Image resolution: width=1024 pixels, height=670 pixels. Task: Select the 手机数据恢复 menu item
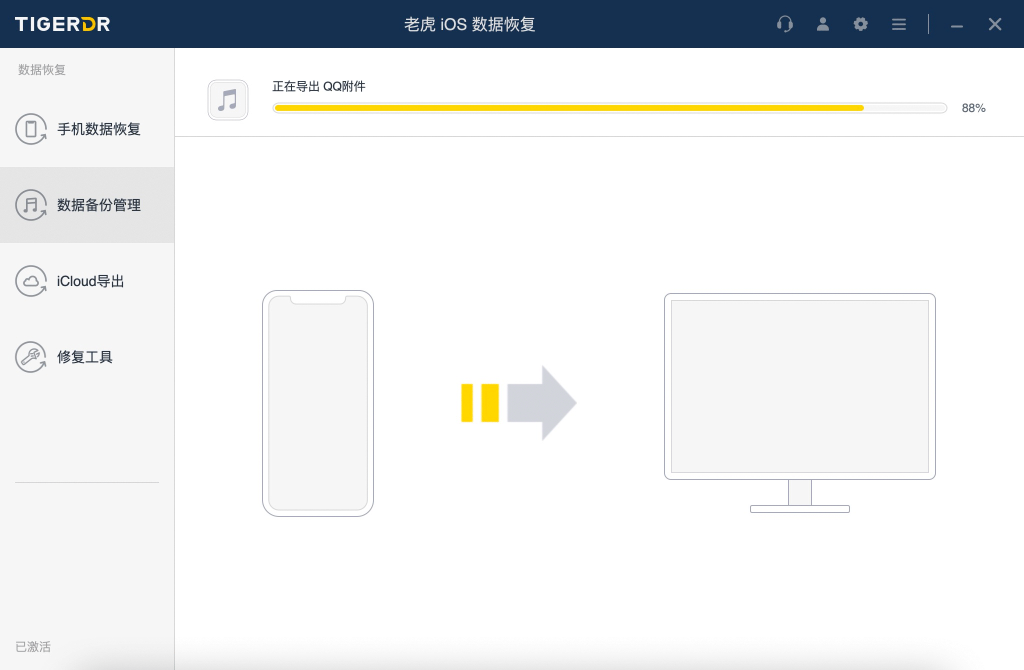pos(99,129)
